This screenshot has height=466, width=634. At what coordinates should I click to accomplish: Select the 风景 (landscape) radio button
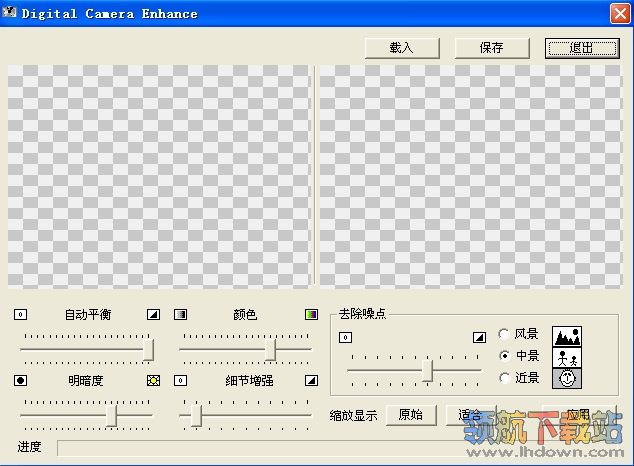504,334
